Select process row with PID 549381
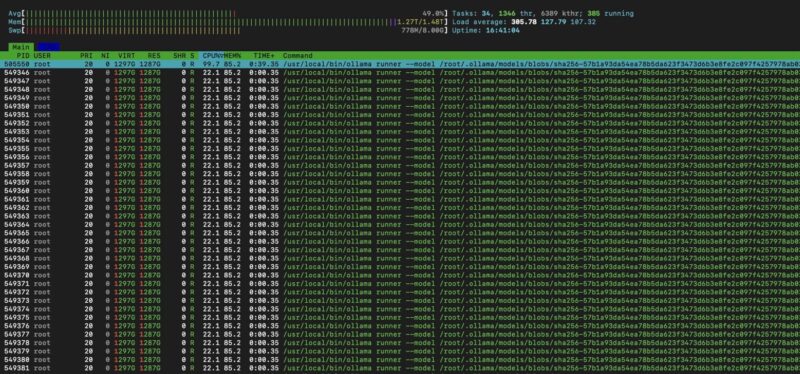 (400, 368)
